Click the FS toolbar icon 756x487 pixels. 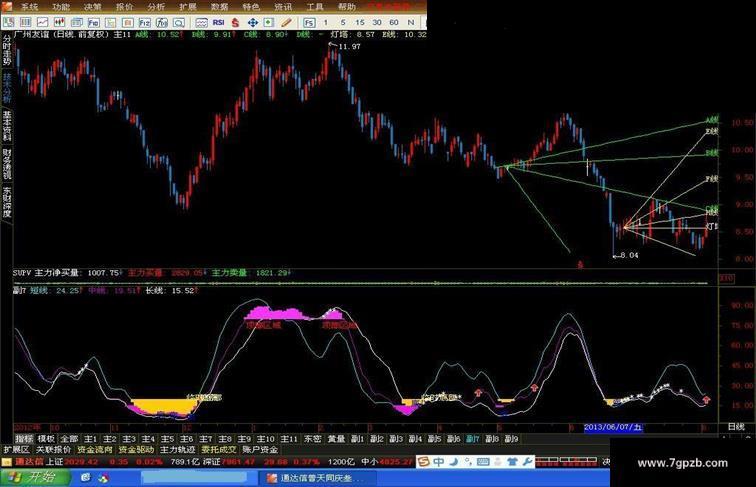coord(309,22)
